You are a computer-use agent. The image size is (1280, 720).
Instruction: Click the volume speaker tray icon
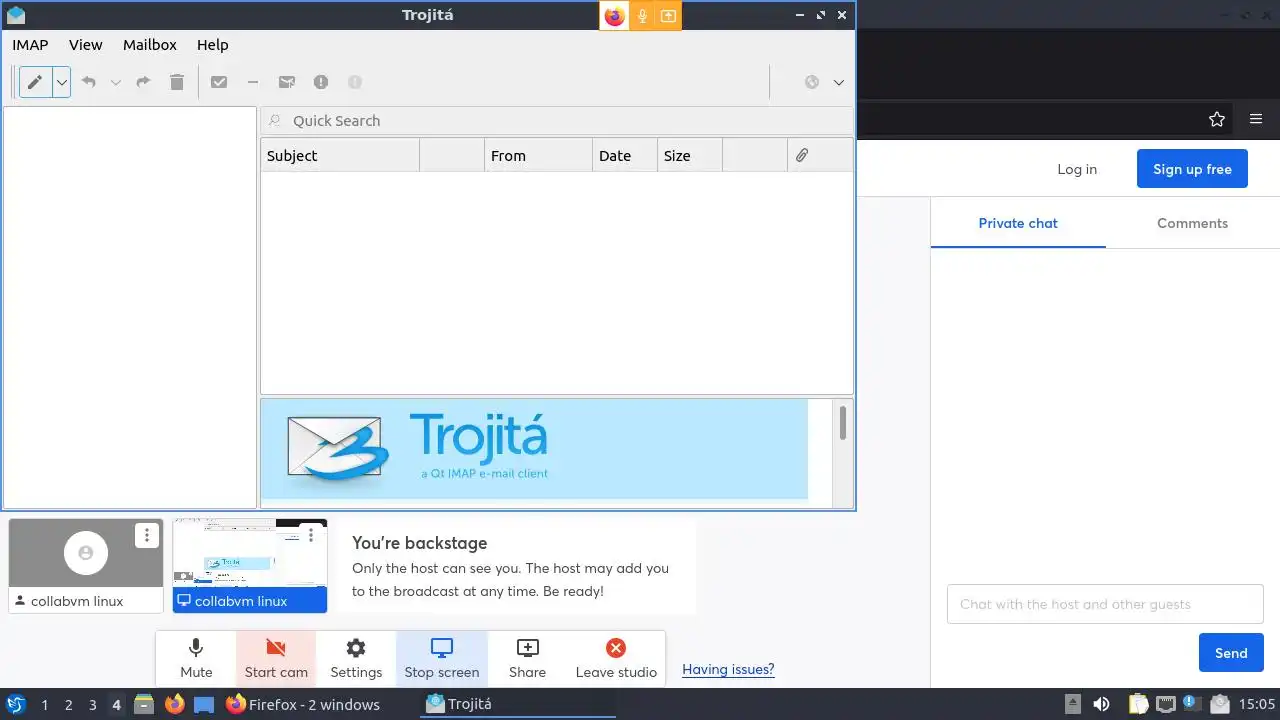1101,704
